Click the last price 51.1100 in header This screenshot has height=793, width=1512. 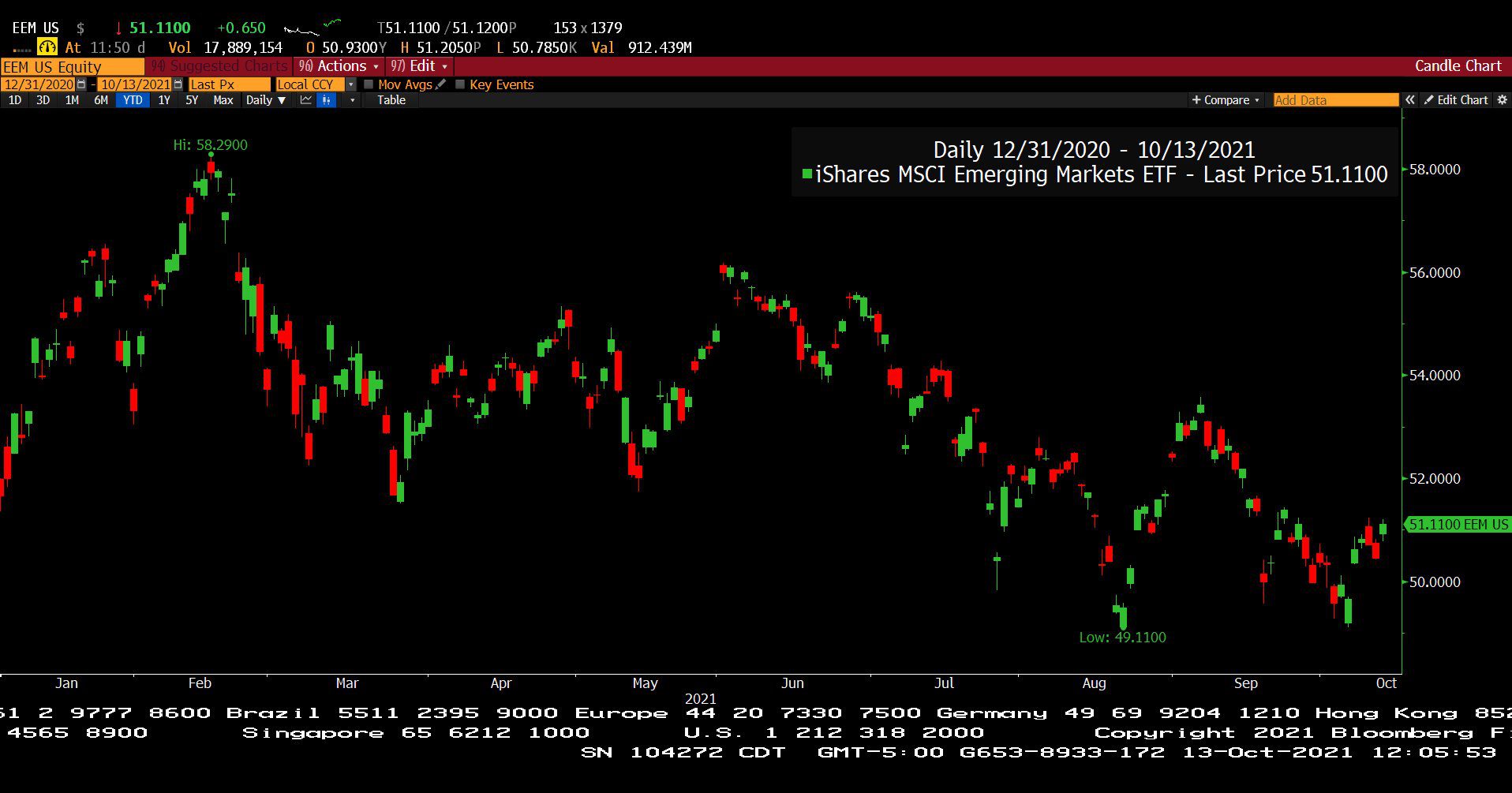160,28
